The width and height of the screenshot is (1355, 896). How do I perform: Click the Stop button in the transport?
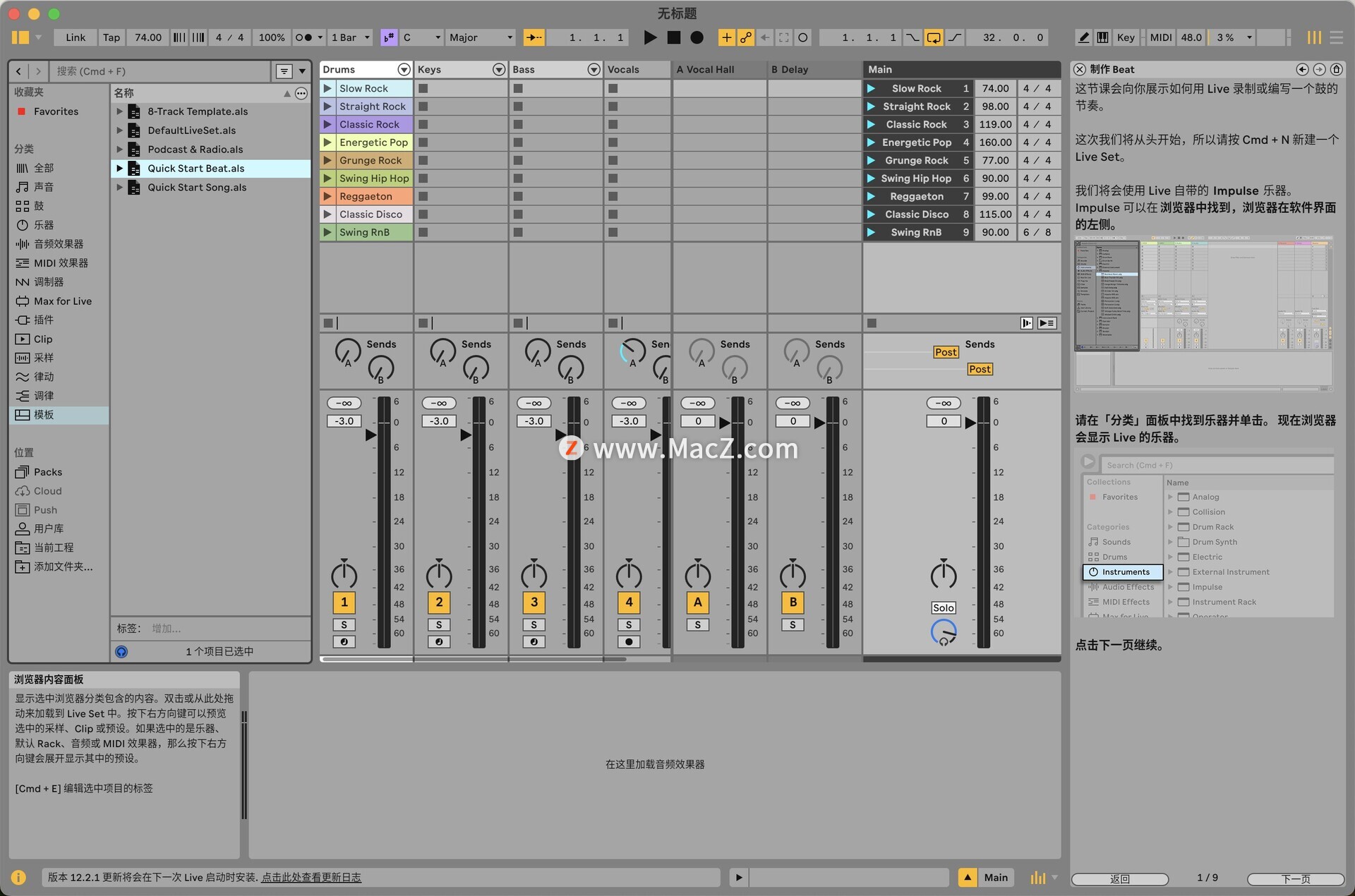pos(673,37)
